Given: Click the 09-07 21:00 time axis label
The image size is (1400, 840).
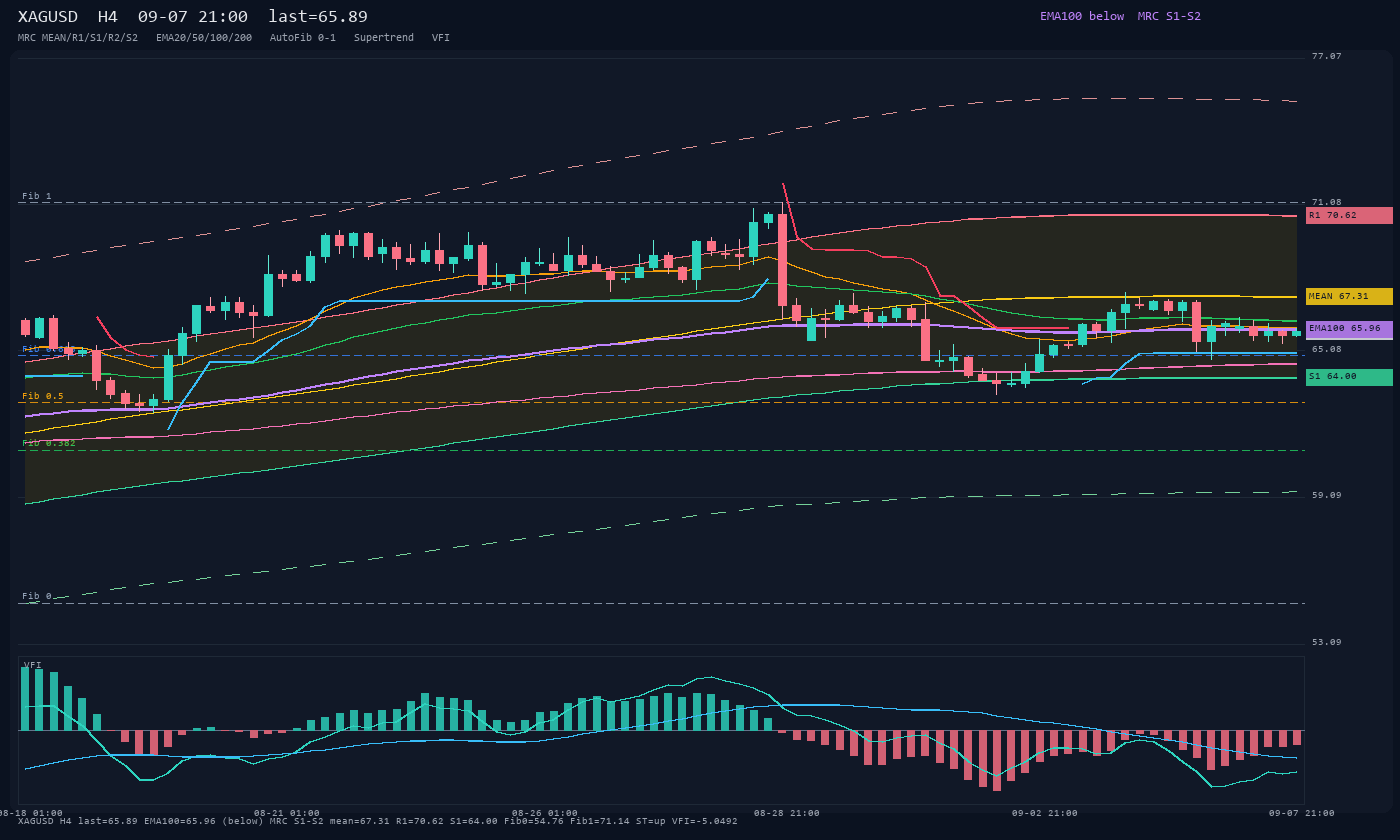Looking at the screenshot, I should [1302, 813].
